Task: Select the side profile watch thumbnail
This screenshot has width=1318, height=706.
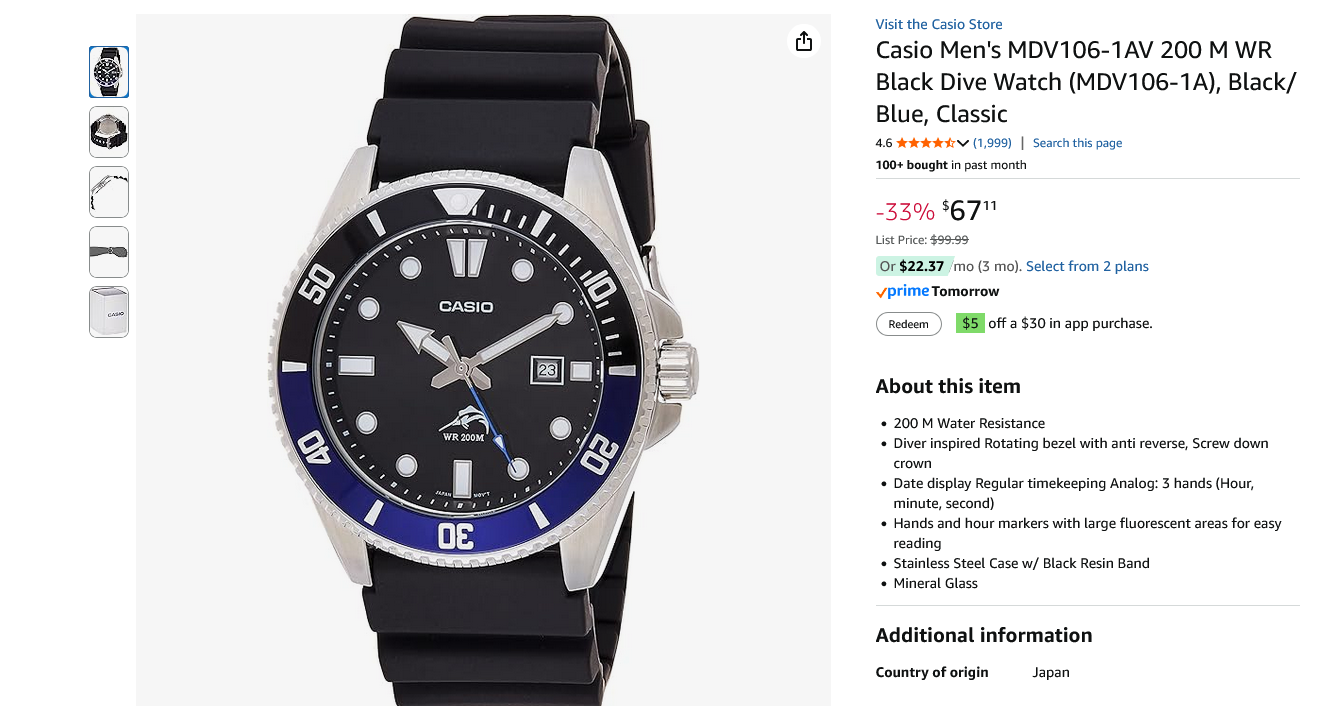Action: 109,192
